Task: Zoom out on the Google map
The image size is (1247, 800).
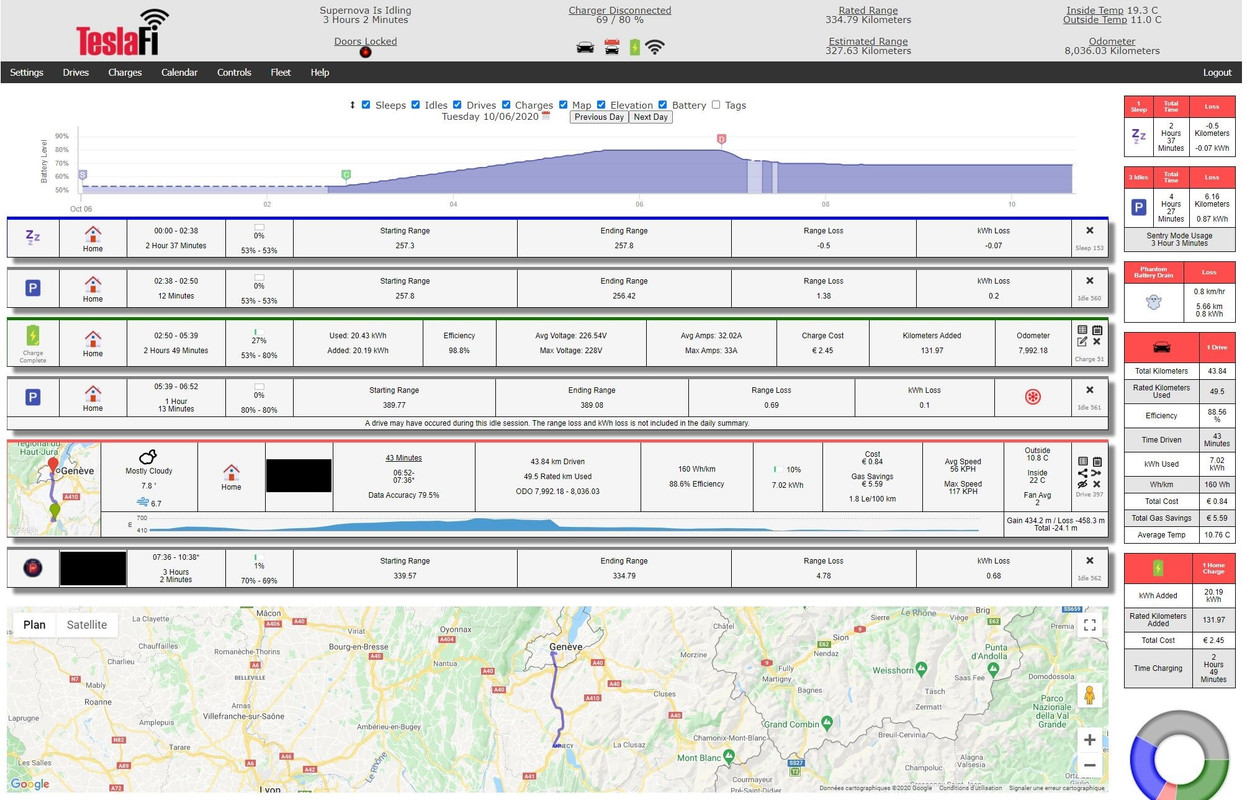Action: tap(1089, 766)
